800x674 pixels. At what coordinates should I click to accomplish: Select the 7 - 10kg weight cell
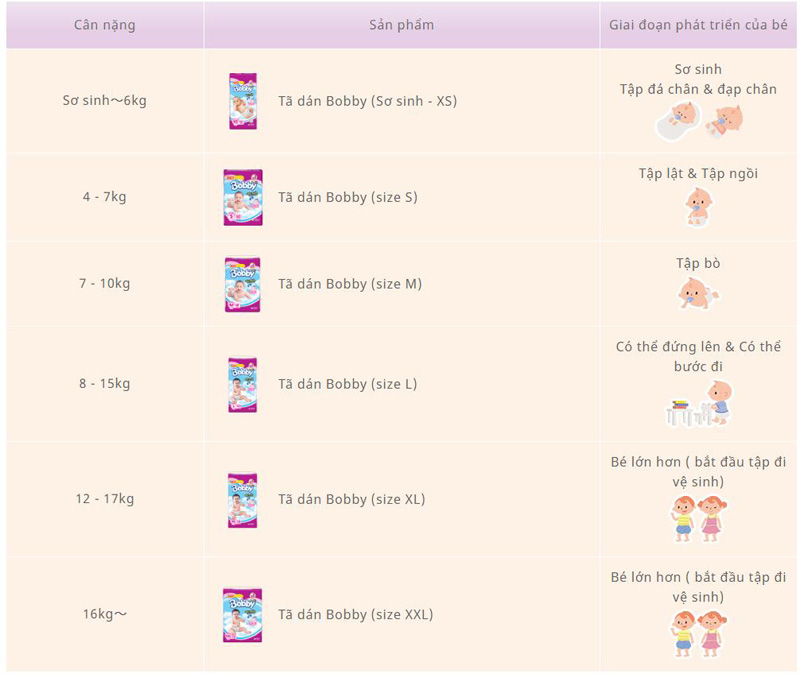point(105,284)
